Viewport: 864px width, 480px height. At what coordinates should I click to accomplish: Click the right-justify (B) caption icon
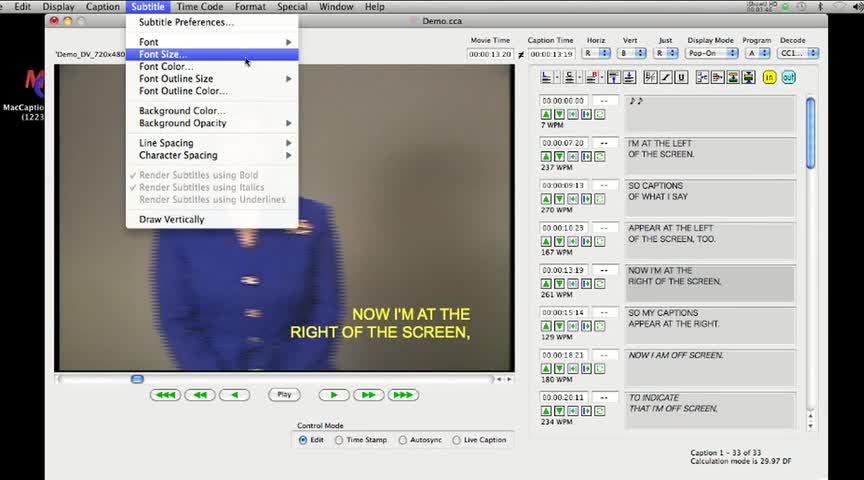(x=592, y=78)
